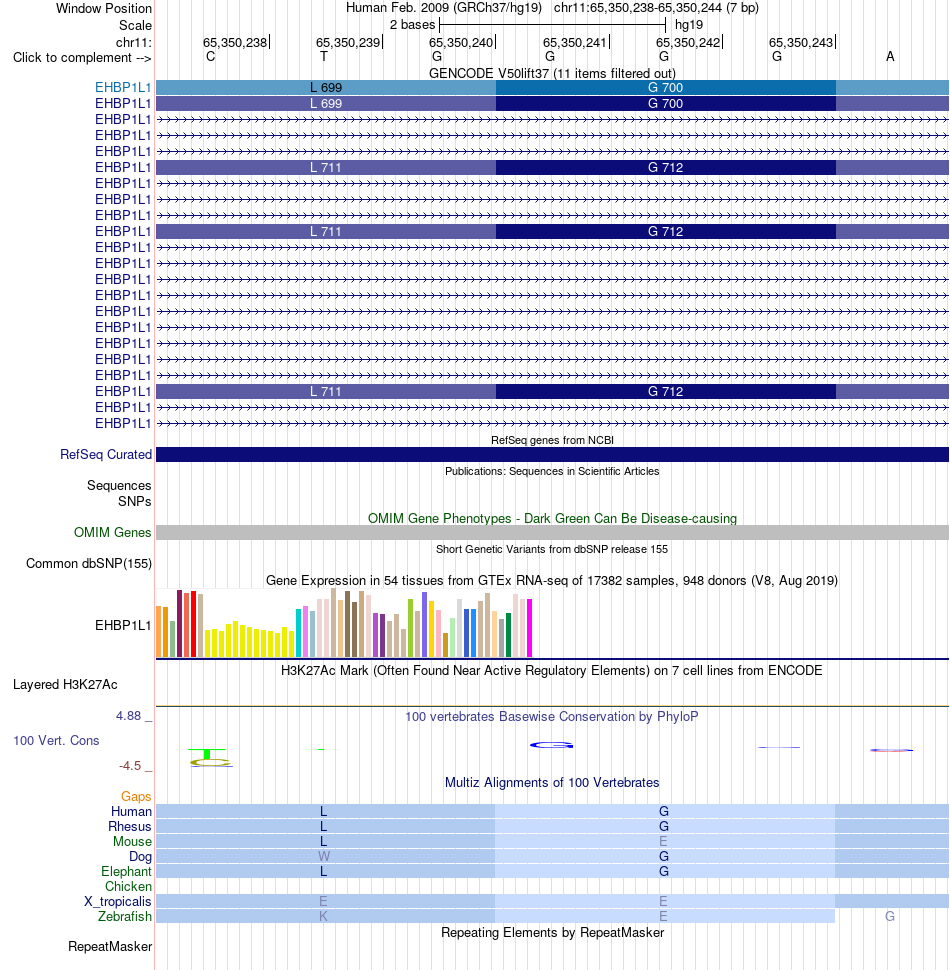Click the magenta bar in GTEx chart
Viewport: 950px width, 970px height.
click(529, 628)
